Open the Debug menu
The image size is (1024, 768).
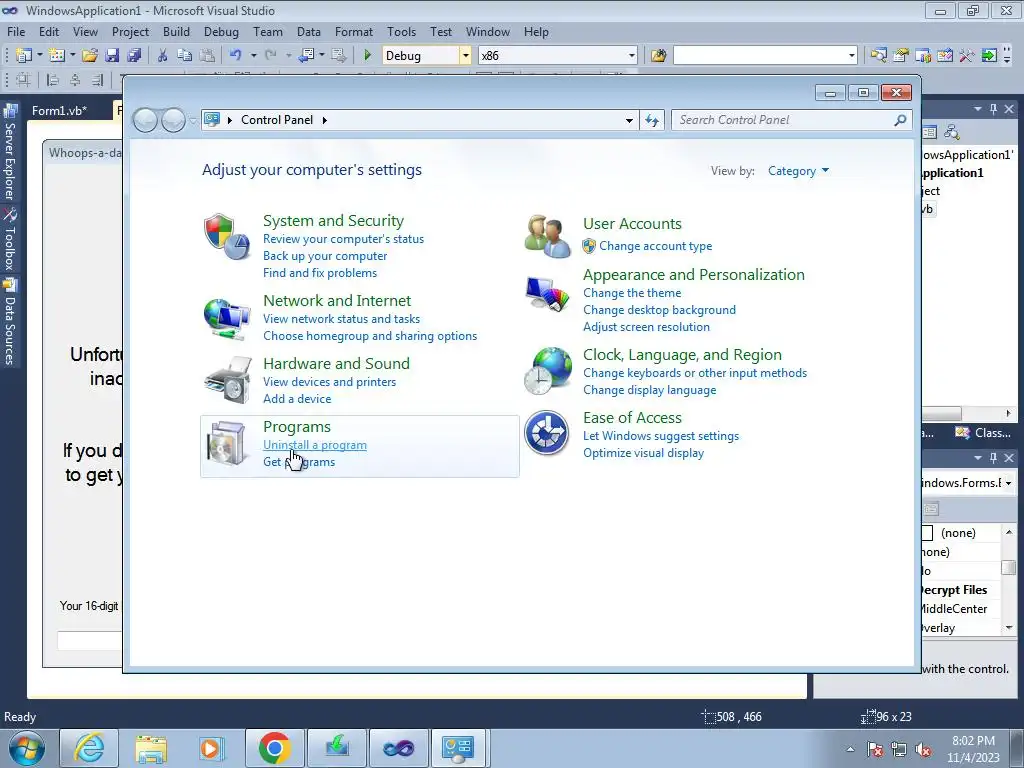tap(221, 32)
